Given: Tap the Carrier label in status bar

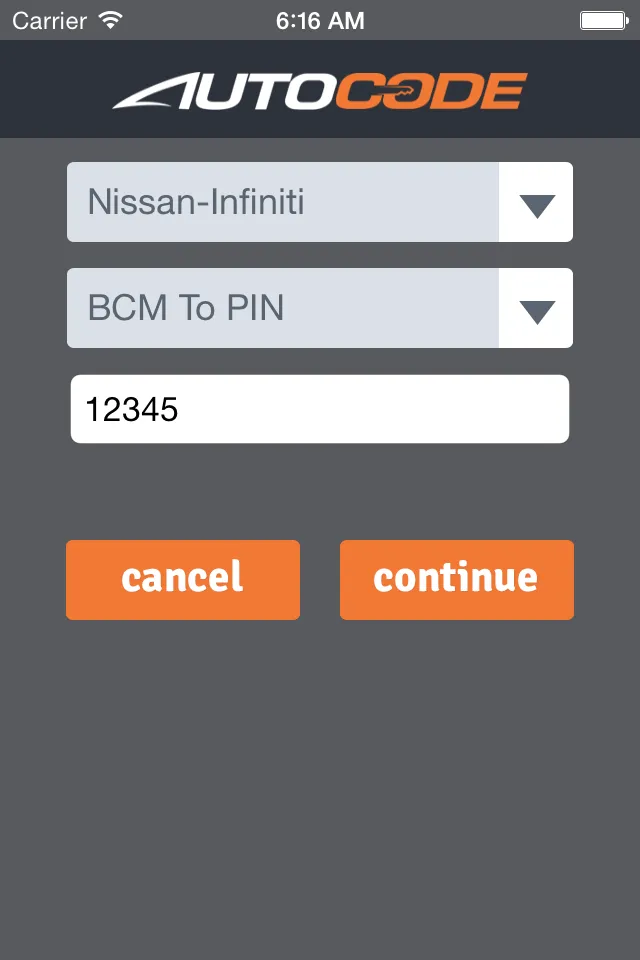Looking at the screenshot, I should pyautogui.click(x=50, y=20).
